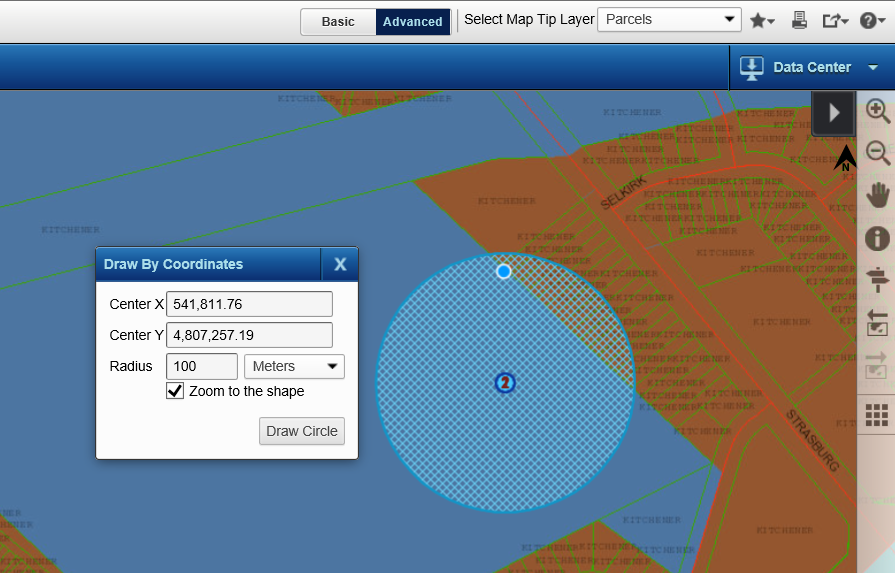Select the pan hand tool
This screenshot has height=573, width=895.
tap(877, 195)
